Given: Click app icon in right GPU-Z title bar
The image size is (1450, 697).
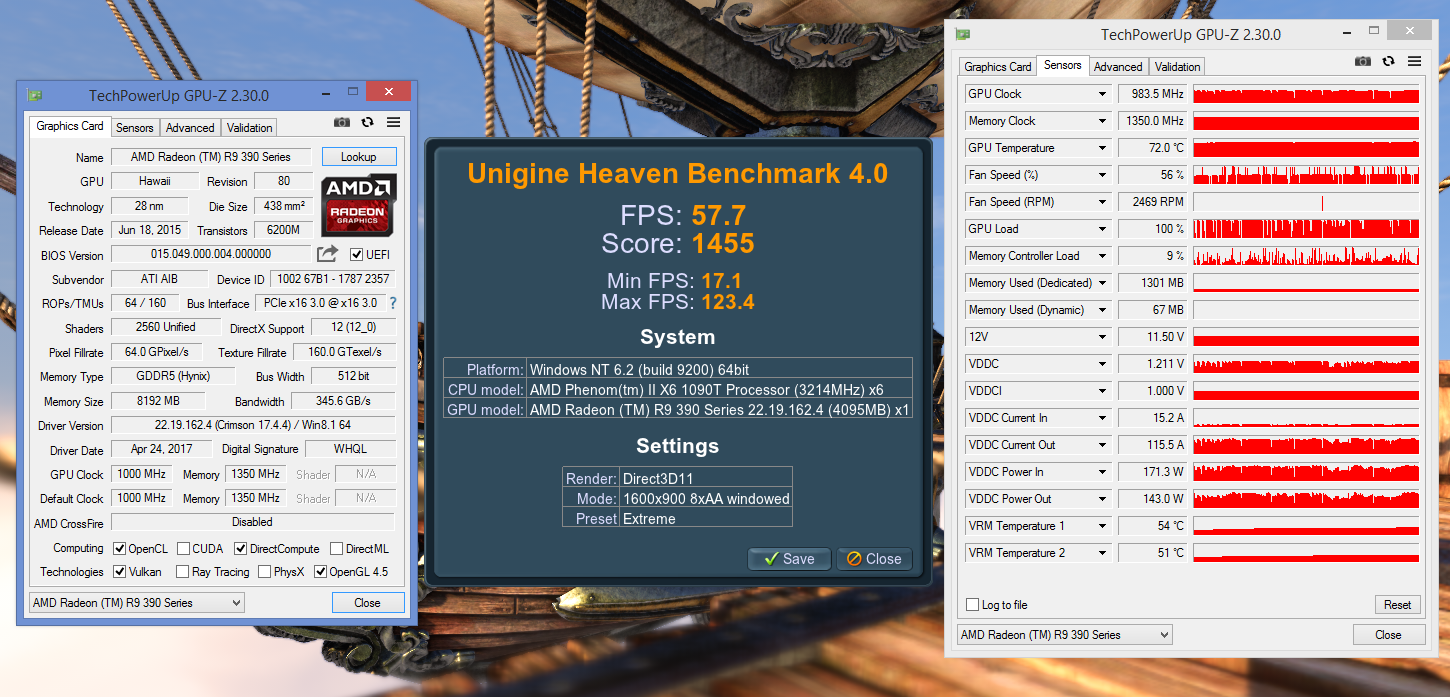Looking at the screenshot, I should tap(962, 34).
